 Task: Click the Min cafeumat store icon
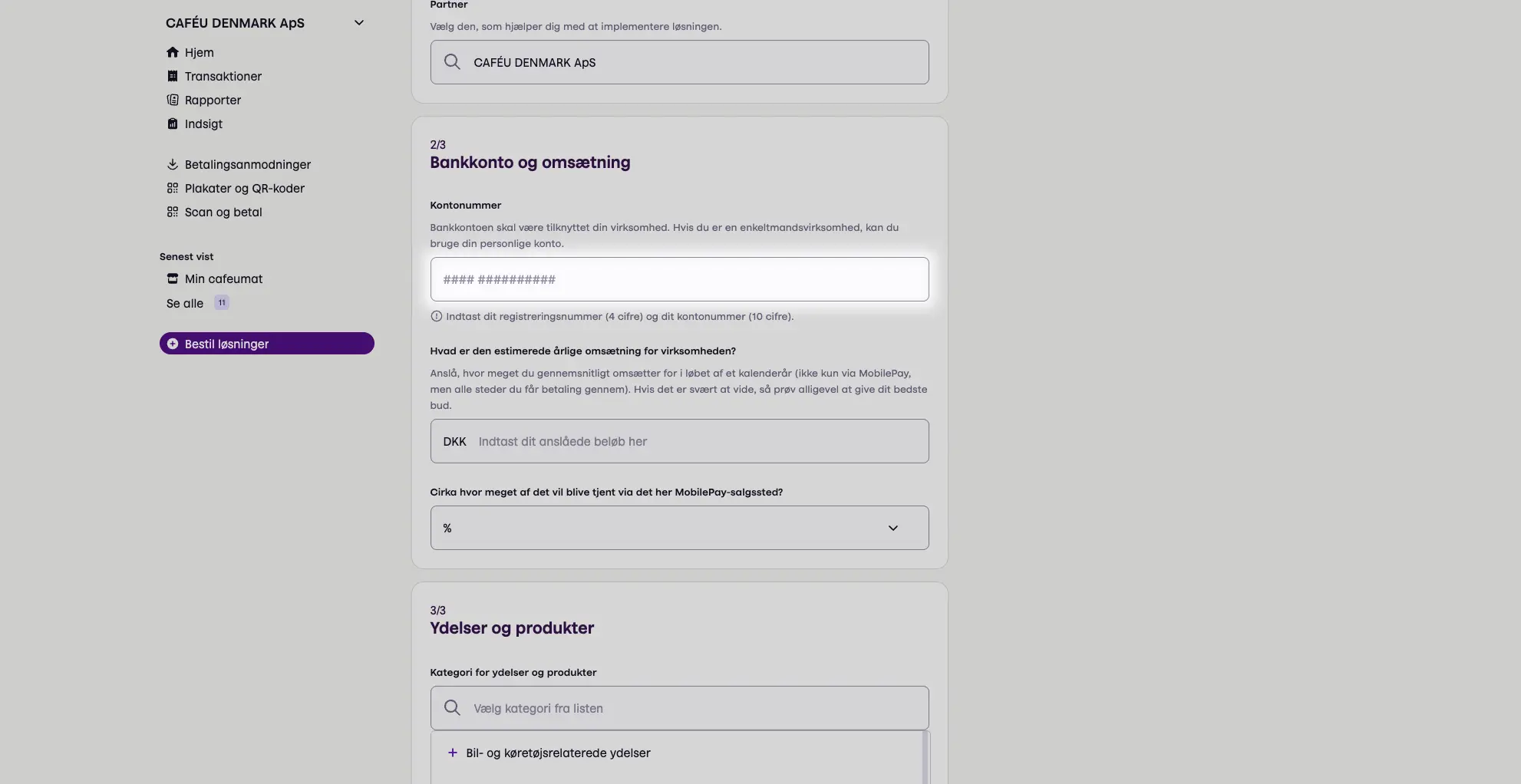click(x=172, y=278)
